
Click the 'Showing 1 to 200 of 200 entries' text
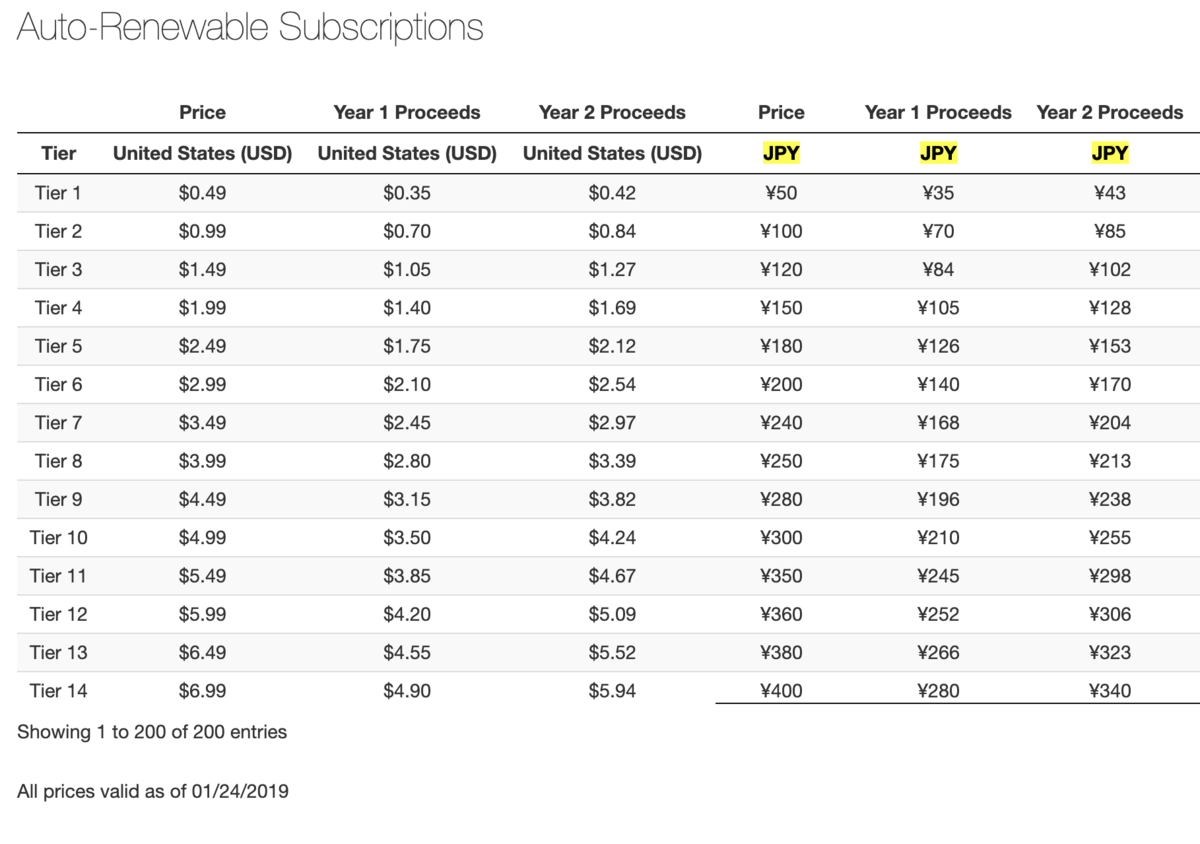(x=152, y=732)
